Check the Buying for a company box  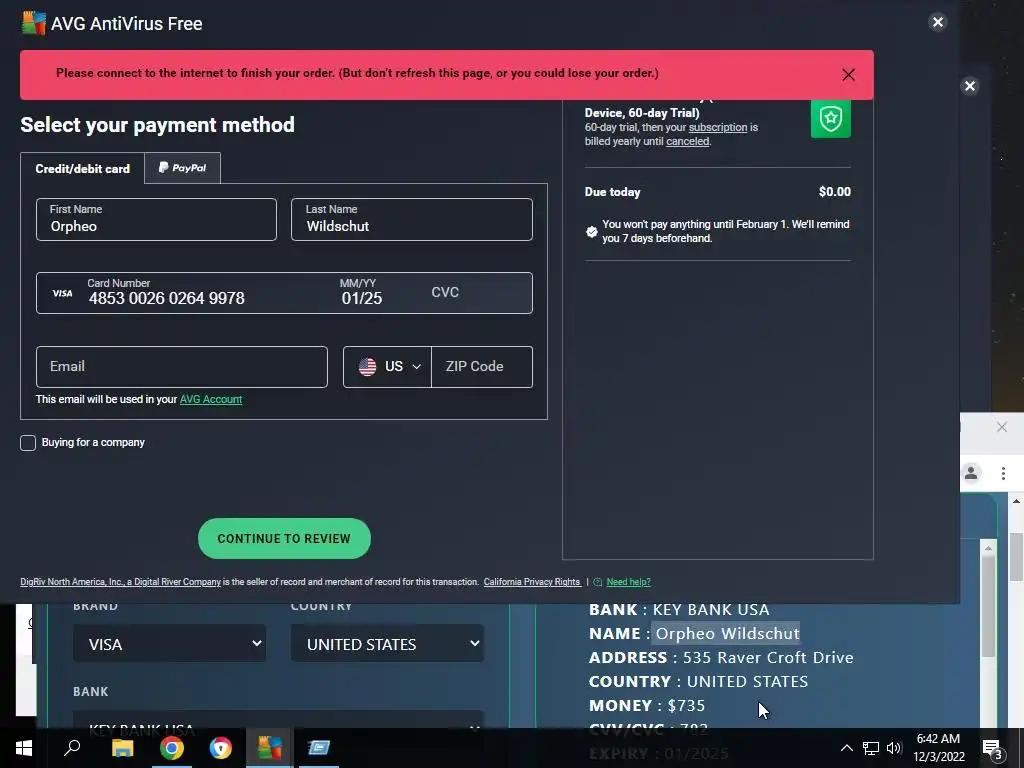28,443
